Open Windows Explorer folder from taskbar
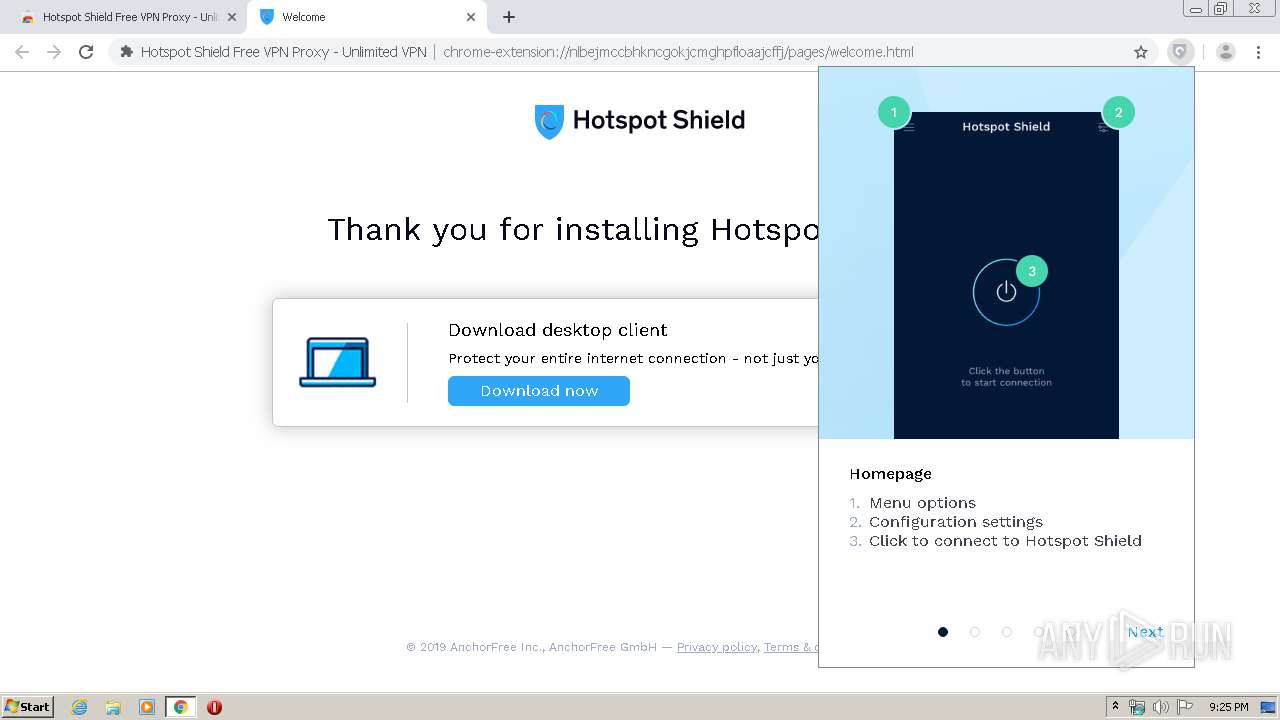Image resolution: width=1280 pixels, height=720 pixels. click(113, 707)
